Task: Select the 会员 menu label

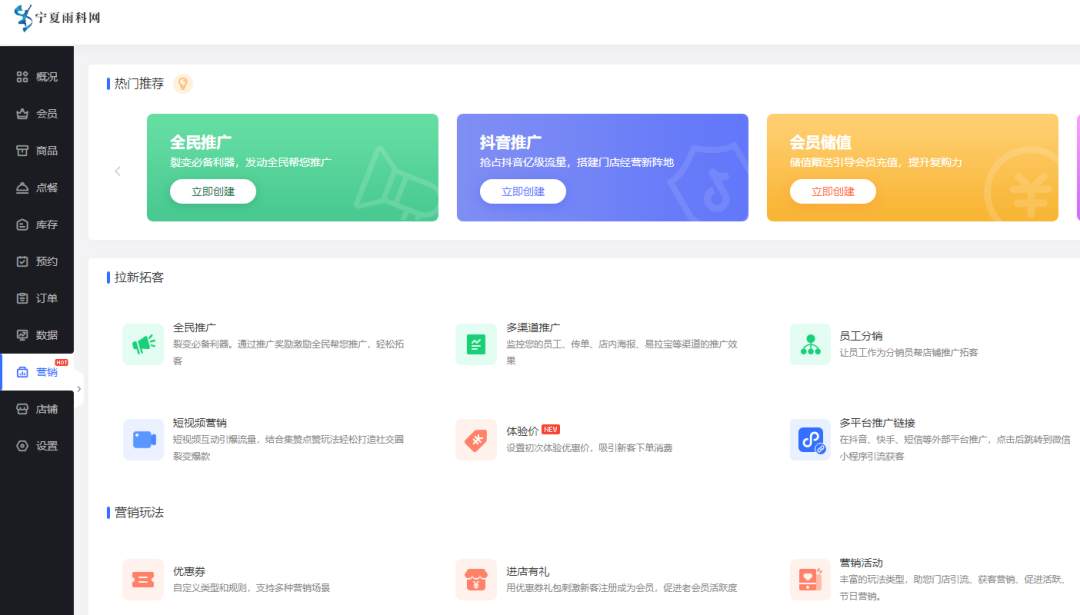Action: click(47, 114)
